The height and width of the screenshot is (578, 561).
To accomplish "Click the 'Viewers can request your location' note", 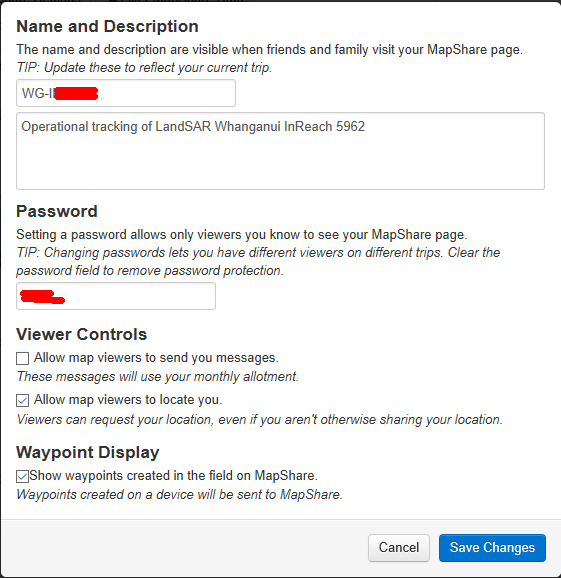I will [x=259, y=419].
